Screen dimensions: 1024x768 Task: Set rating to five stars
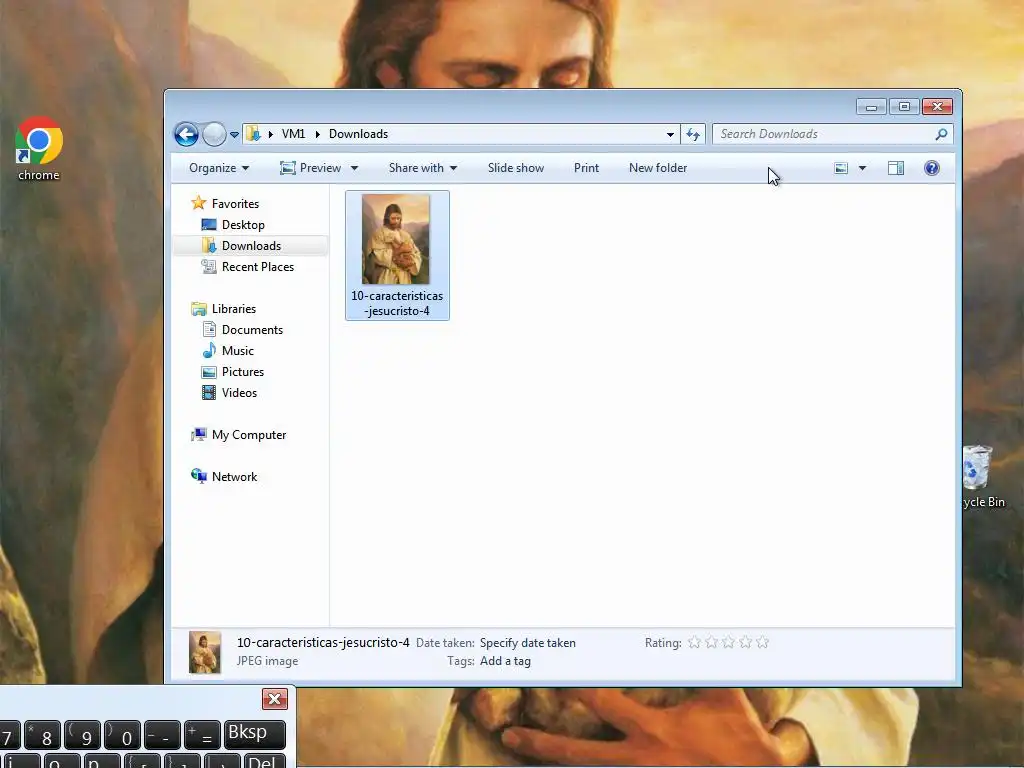[762, 643]
